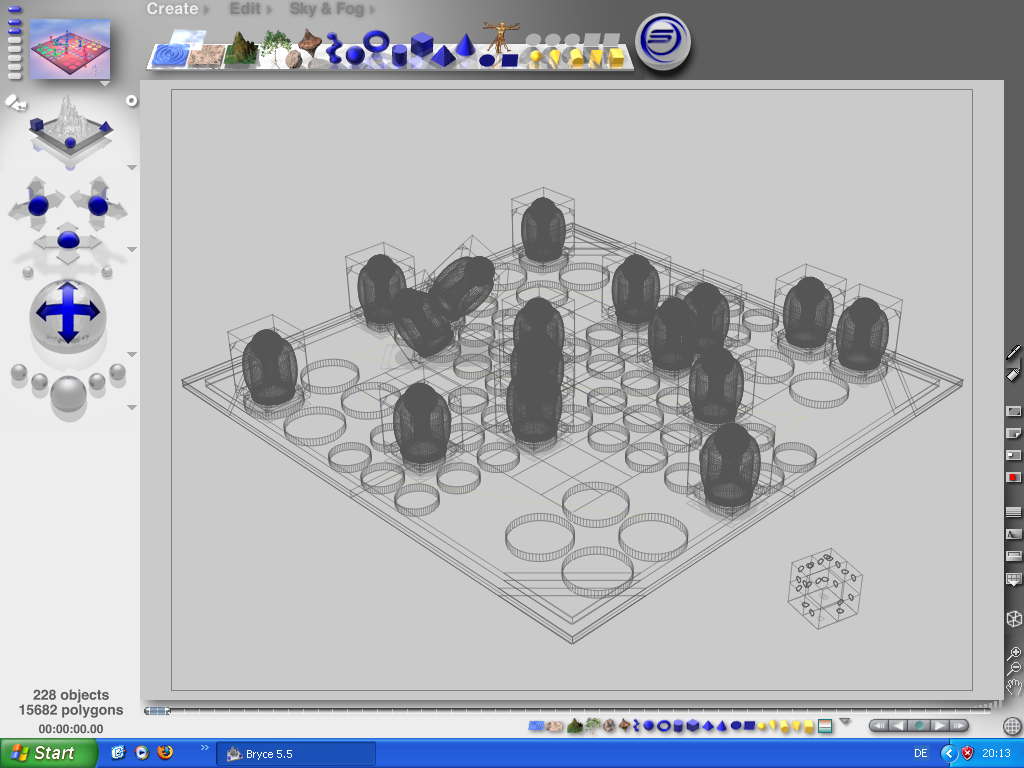Open the view control options triangle

tap(132, 168)
